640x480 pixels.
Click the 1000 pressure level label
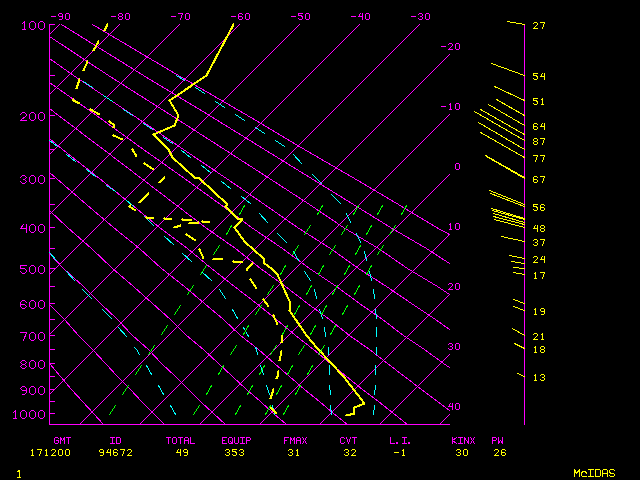click(x=29, y=414)
